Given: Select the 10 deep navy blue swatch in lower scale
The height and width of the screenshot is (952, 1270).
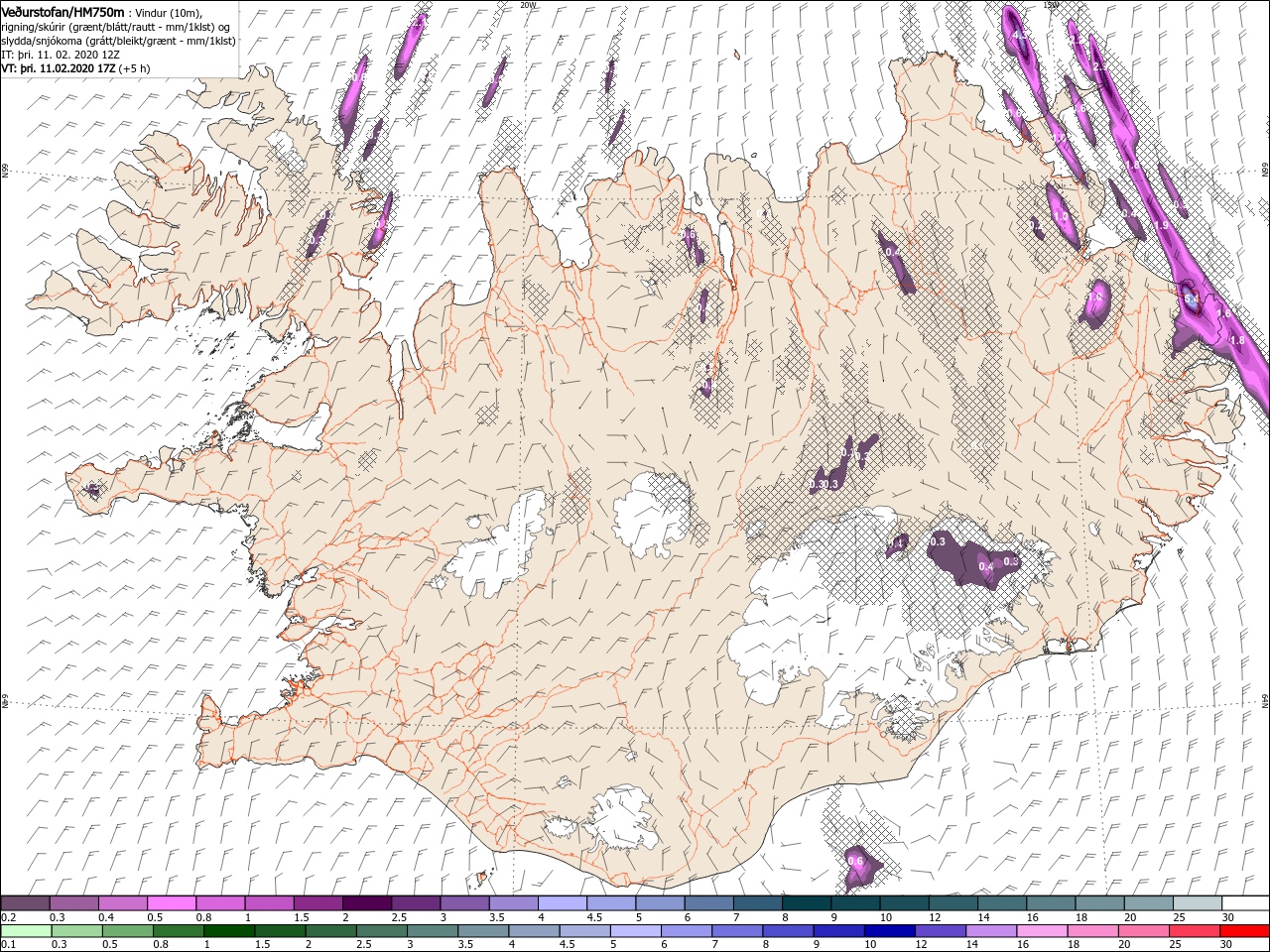Looking at the screenshot, I should pos(888,931).
